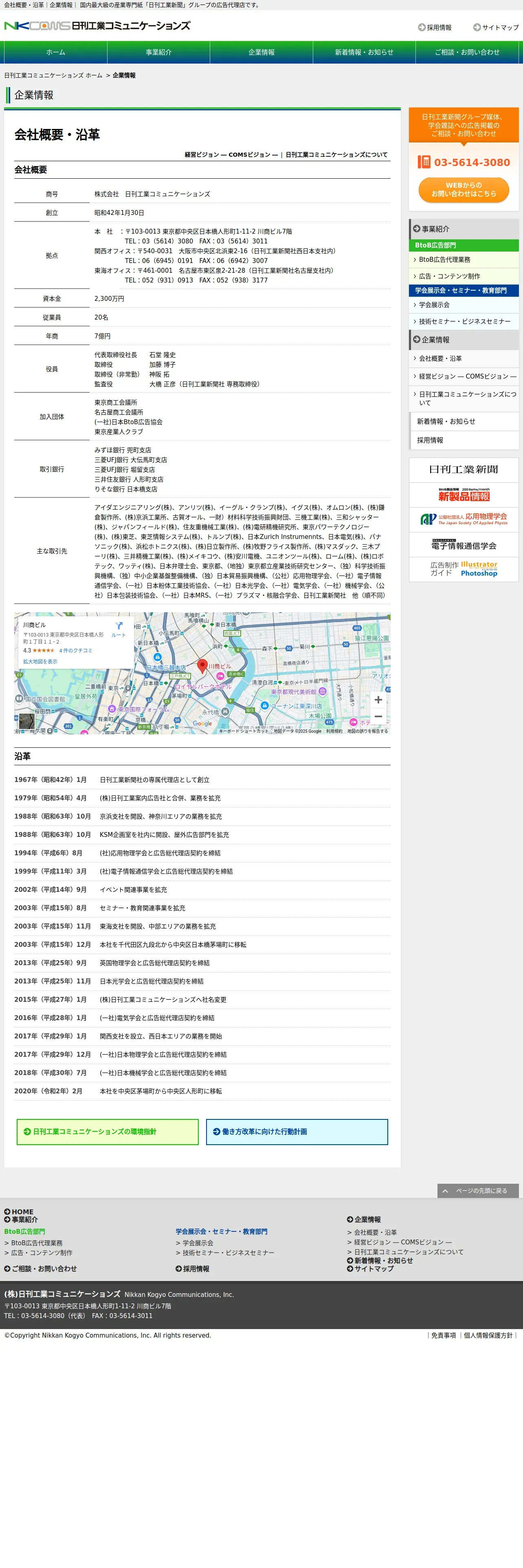523x1568 pixels.
Task: Click WEBからのお問い合わせはこちら orange button
Action: (x=464, y=190)
